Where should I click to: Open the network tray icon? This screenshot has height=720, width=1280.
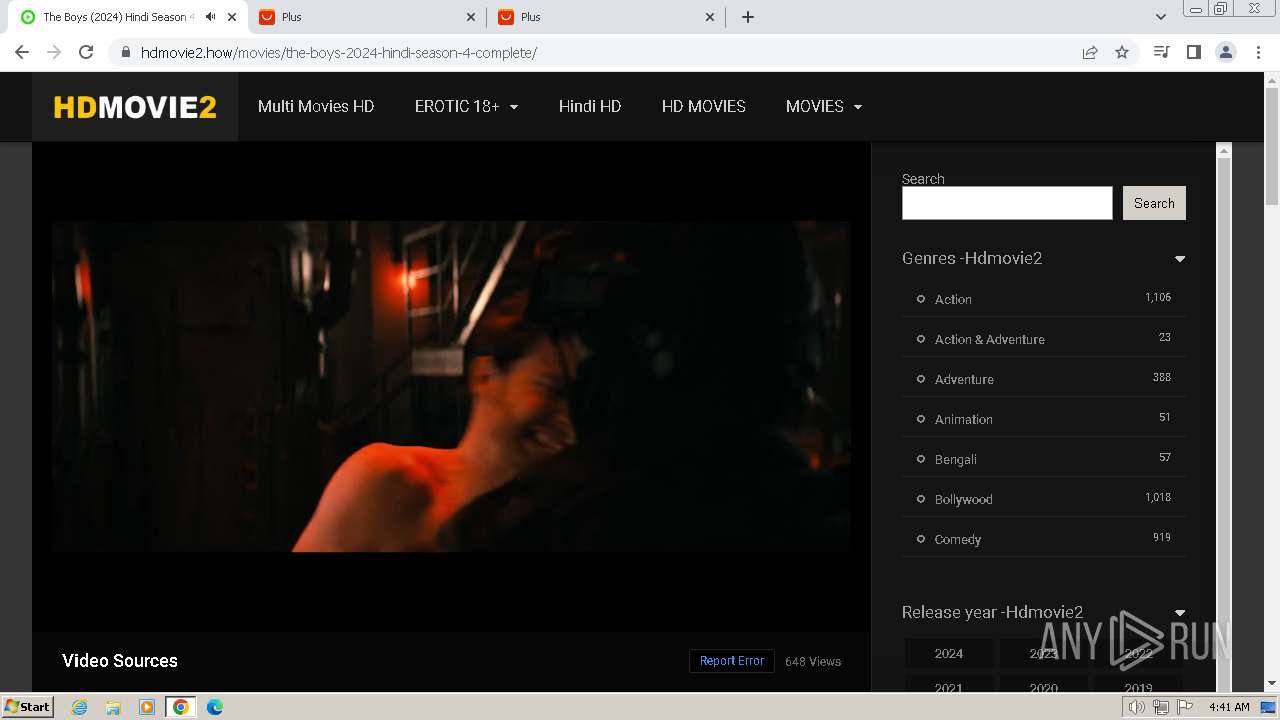click(1161, 707)
